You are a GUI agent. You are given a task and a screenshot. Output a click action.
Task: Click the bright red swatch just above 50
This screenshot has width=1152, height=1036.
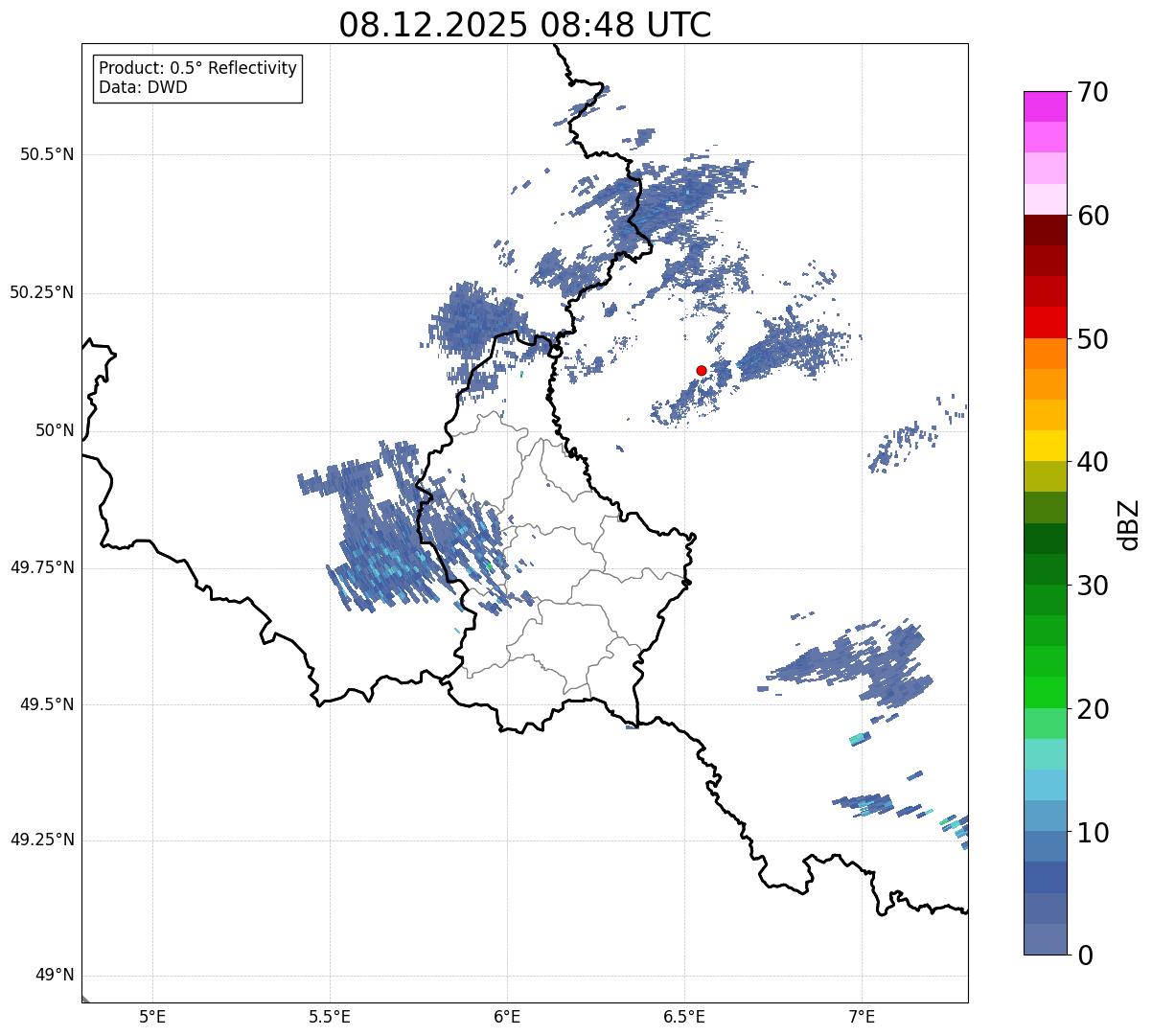(1045, 322)
